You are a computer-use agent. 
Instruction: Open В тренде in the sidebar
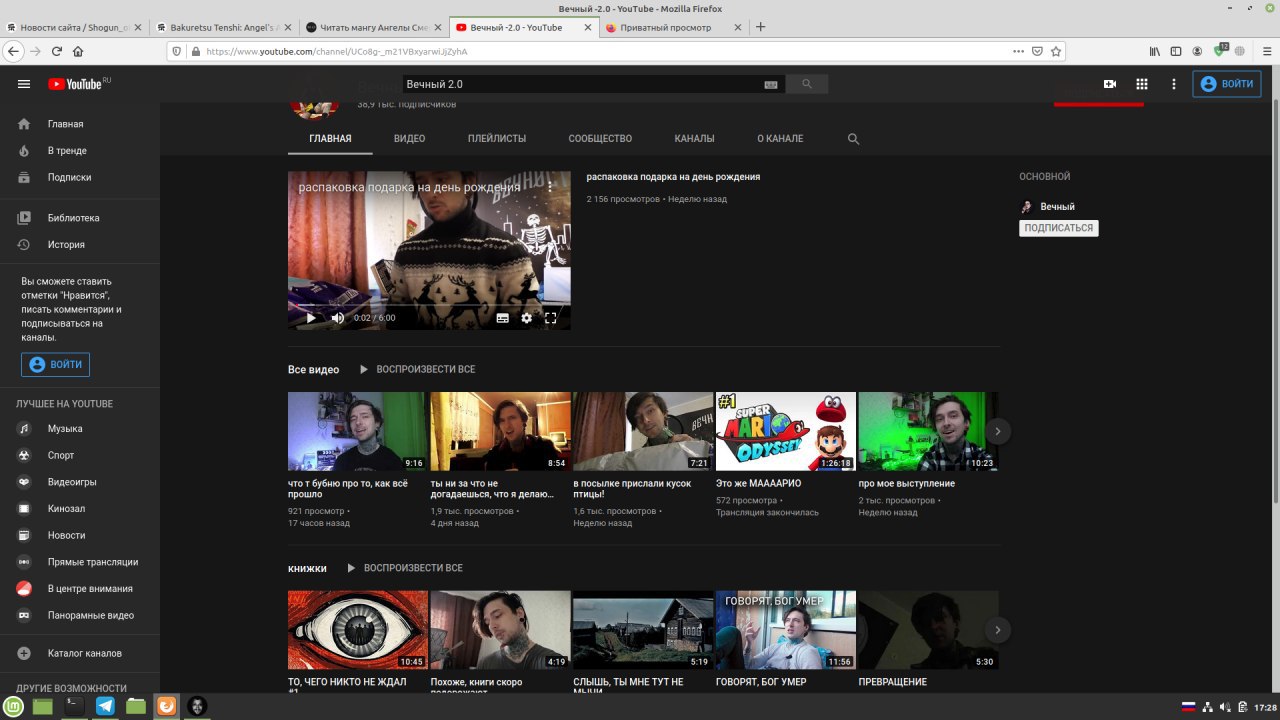(x=80, y=151)
